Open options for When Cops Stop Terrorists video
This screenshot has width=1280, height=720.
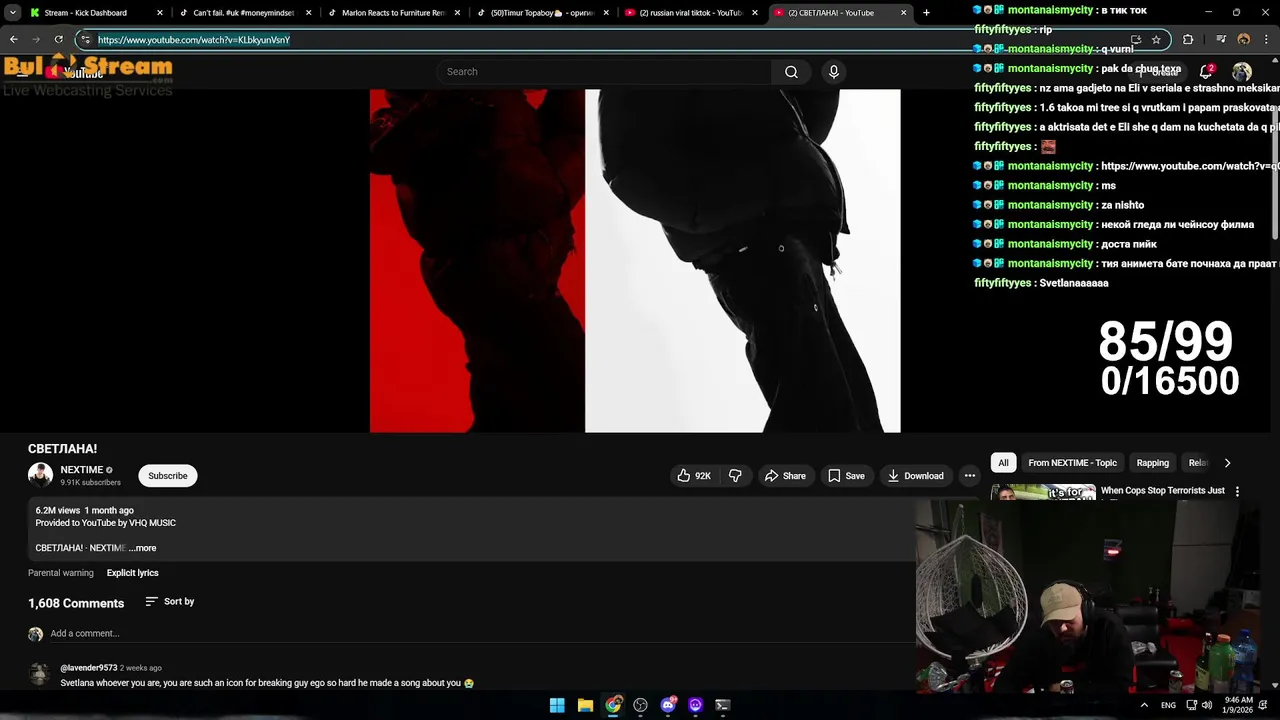[1237, 492]
